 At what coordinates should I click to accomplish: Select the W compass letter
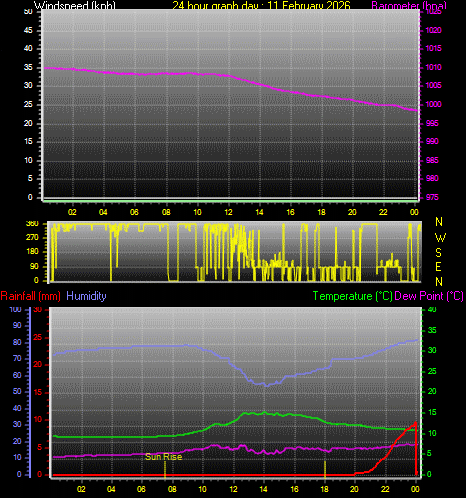click(x=440, y=238)
